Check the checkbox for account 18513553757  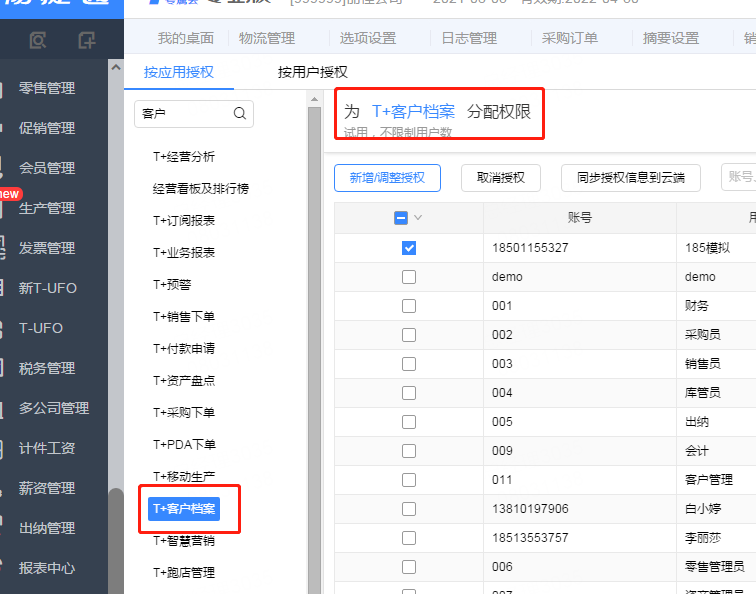[409, 538]
